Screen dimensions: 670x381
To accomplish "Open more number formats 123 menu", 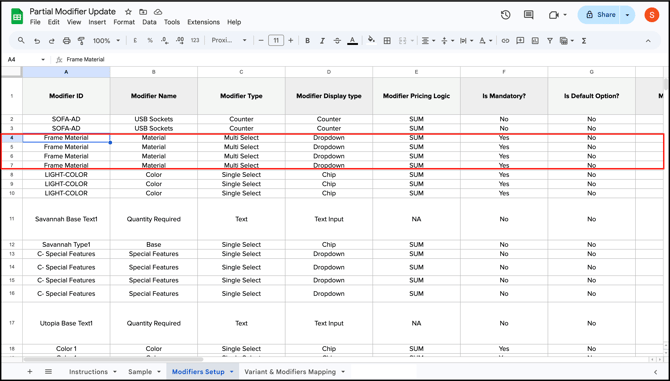I will pos(195,41).
